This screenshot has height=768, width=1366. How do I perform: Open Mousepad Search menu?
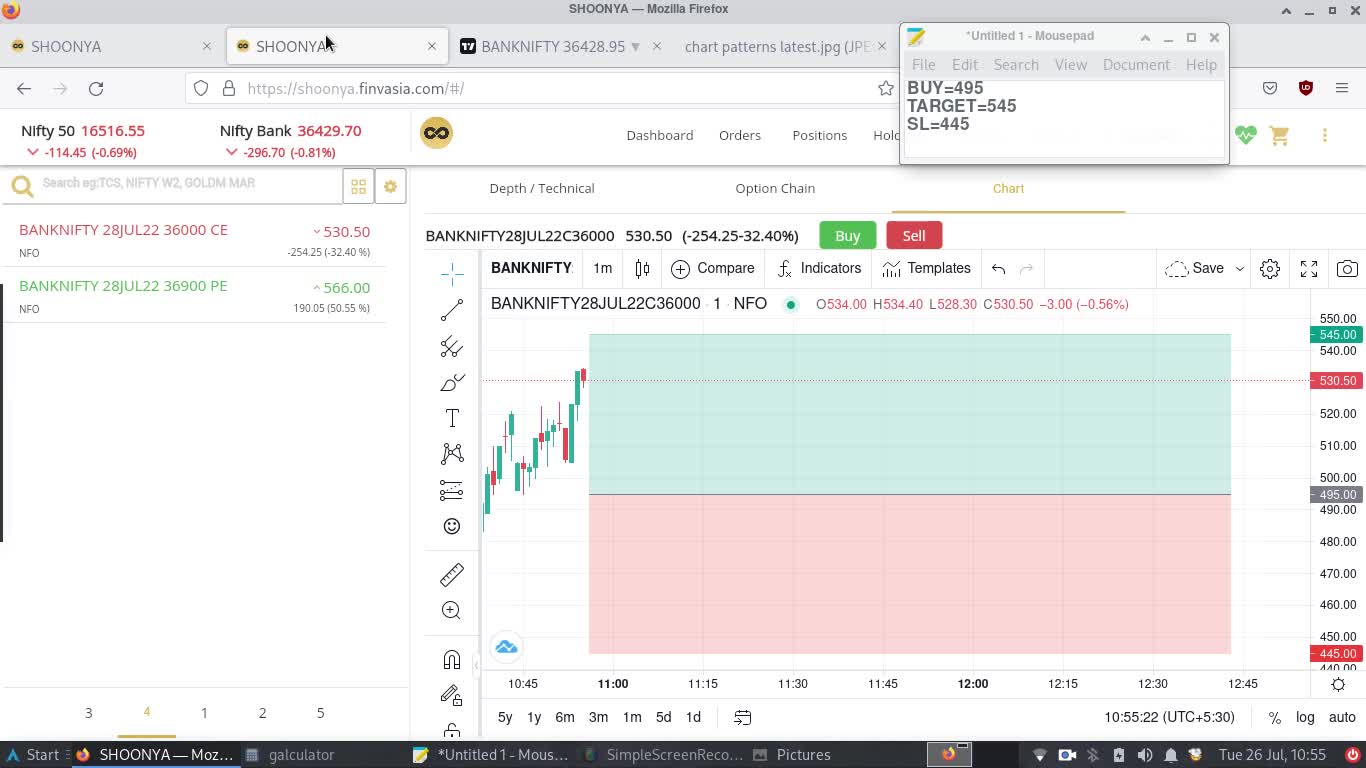1016,64
